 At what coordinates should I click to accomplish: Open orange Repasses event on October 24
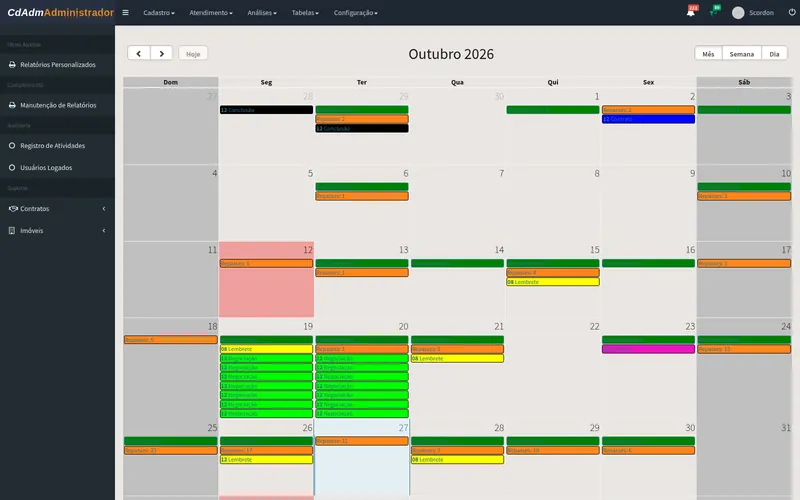click(744, 349)
